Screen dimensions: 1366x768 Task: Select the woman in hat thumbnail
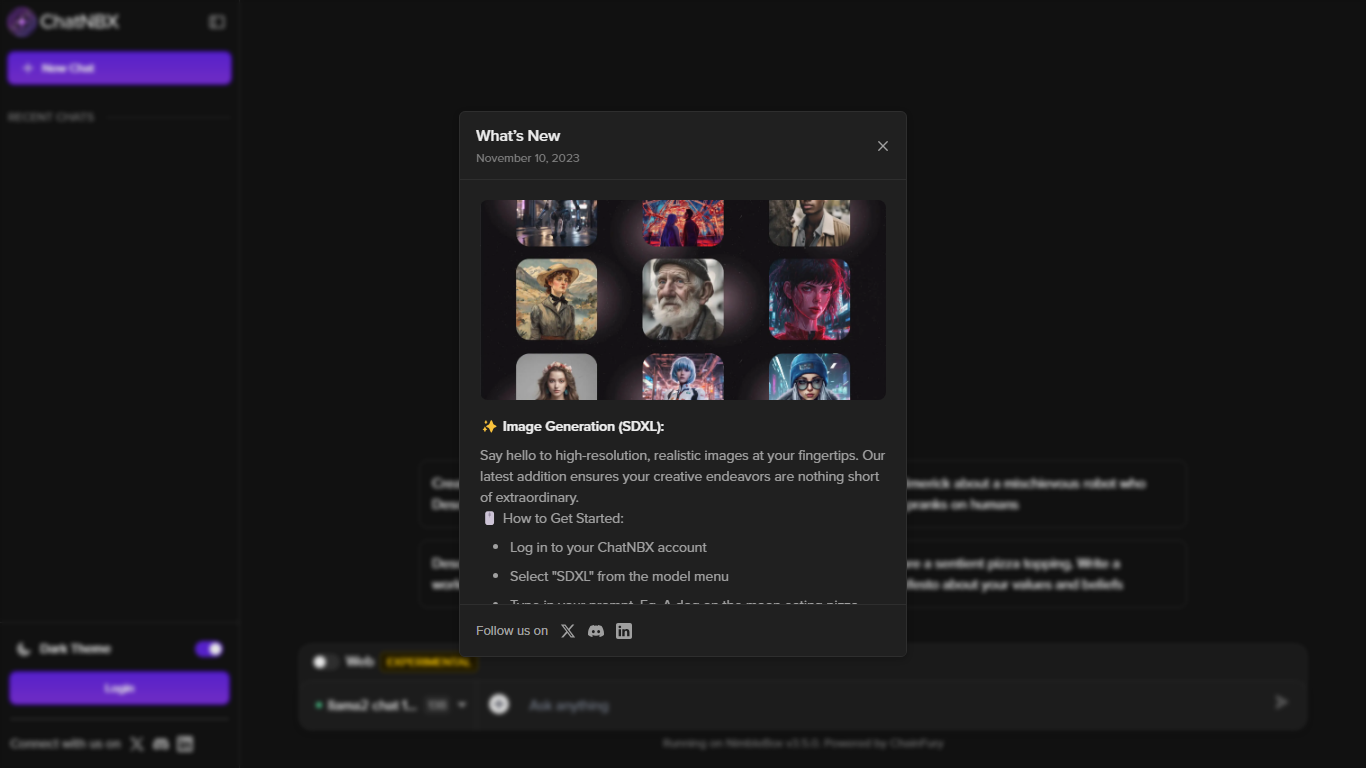556,300
